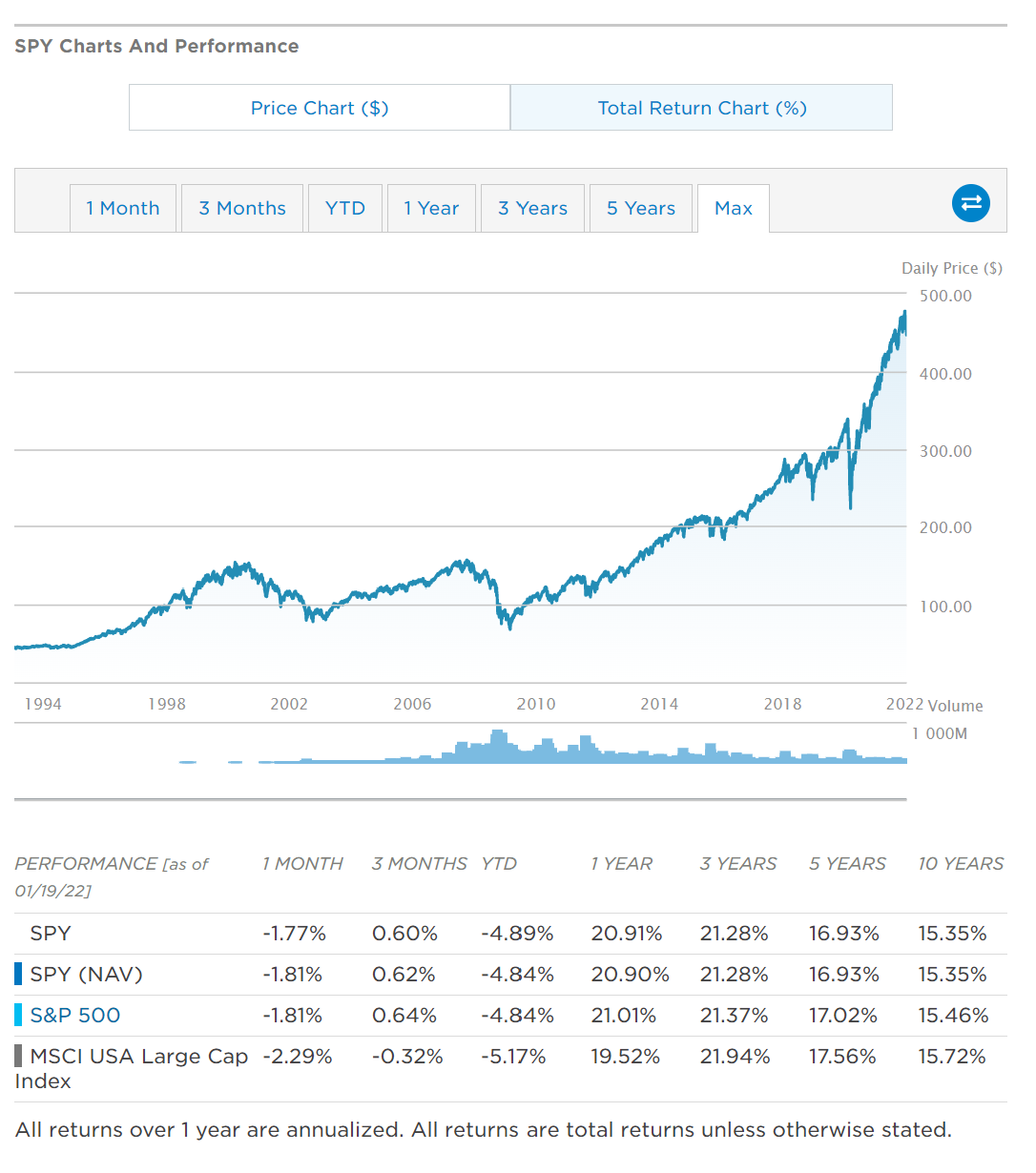Click the 3 YEARS column header

tap(738, 864)
